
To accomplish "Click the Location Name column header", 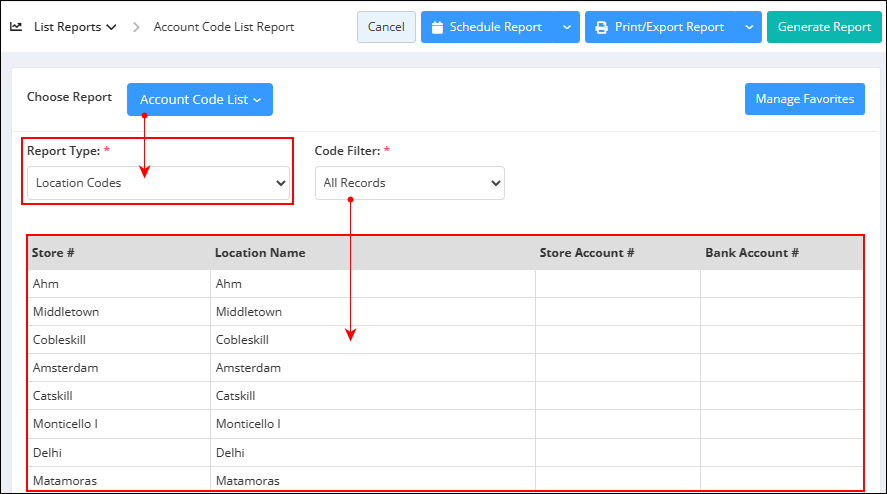I will [x=260, y=253].
